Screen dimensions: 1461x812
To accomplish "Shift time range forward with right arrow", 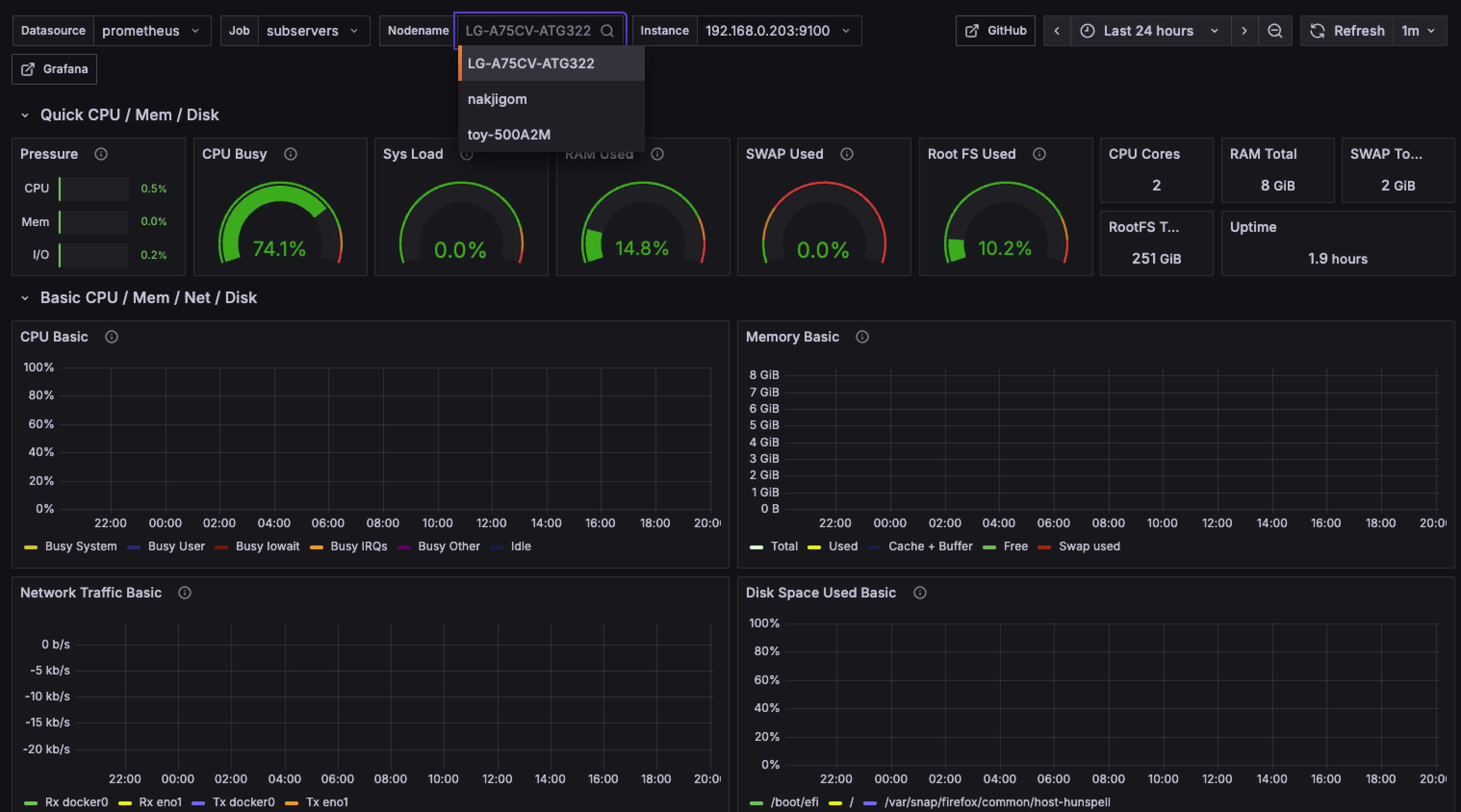I will 1244,31.
